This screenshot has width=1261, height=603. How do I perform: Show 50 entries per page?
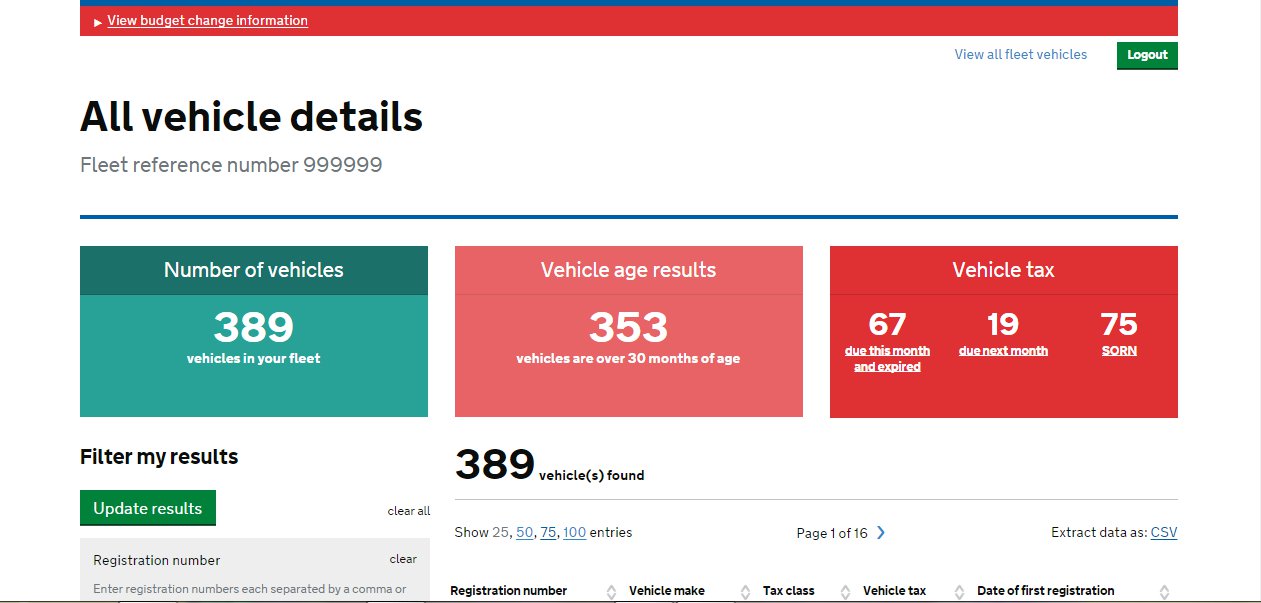click(x=523, y=532)
